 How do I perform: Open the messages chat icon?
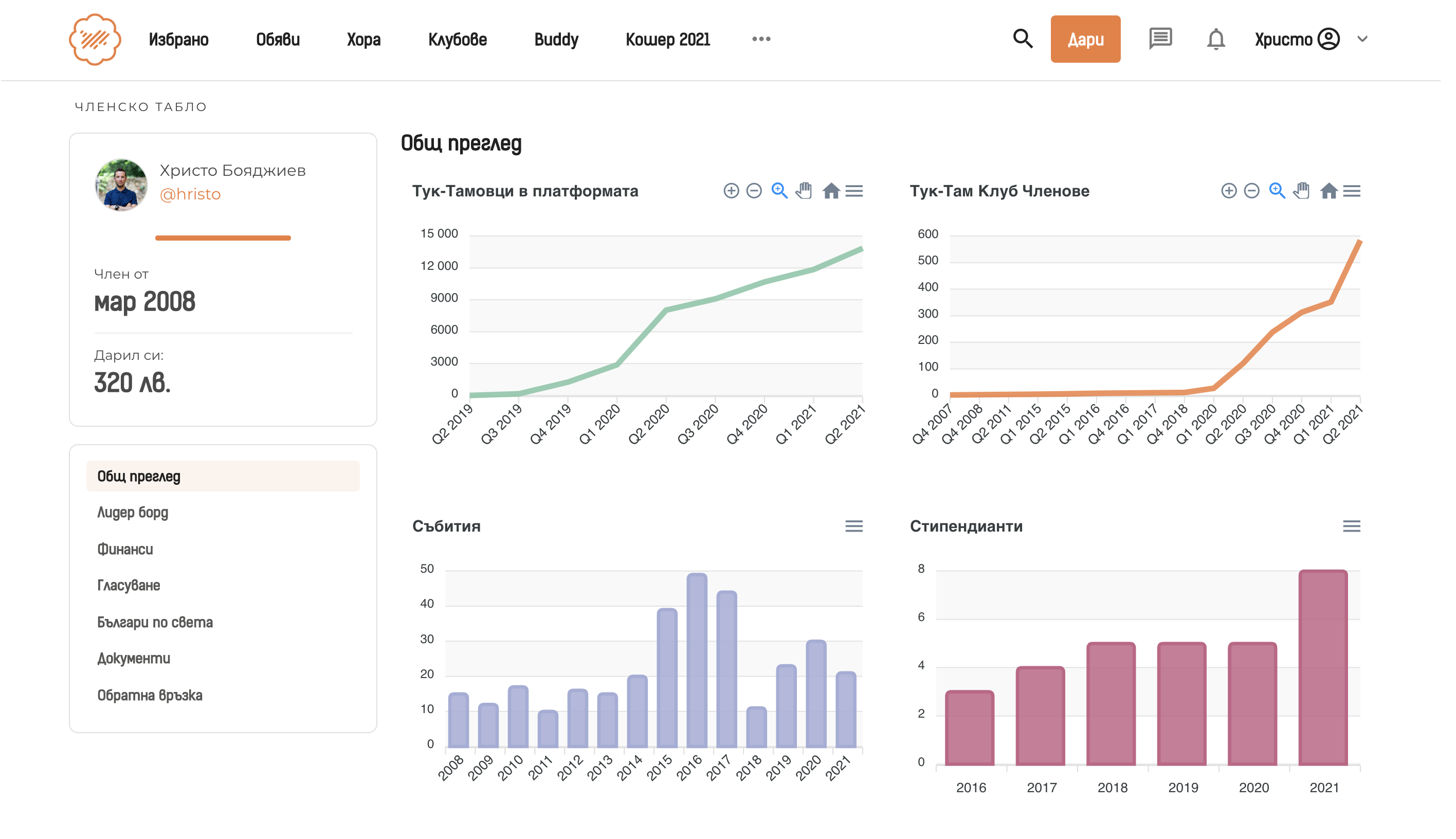(x=1159, y=39)
